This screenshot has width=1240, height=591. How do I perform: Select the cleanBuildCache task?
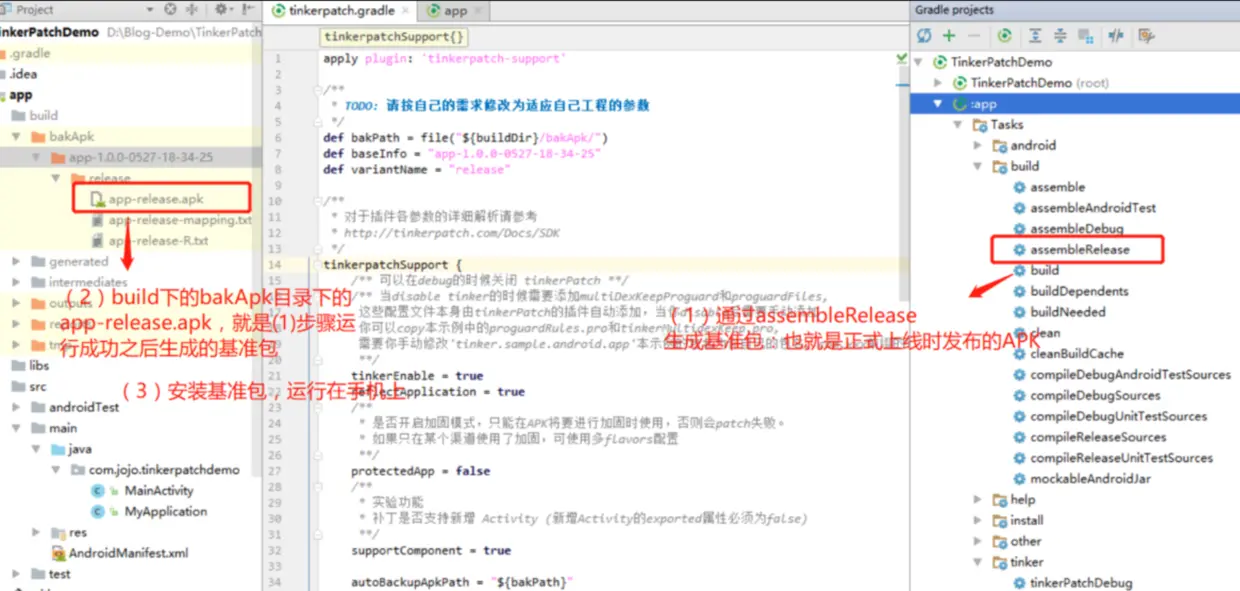1067,353
